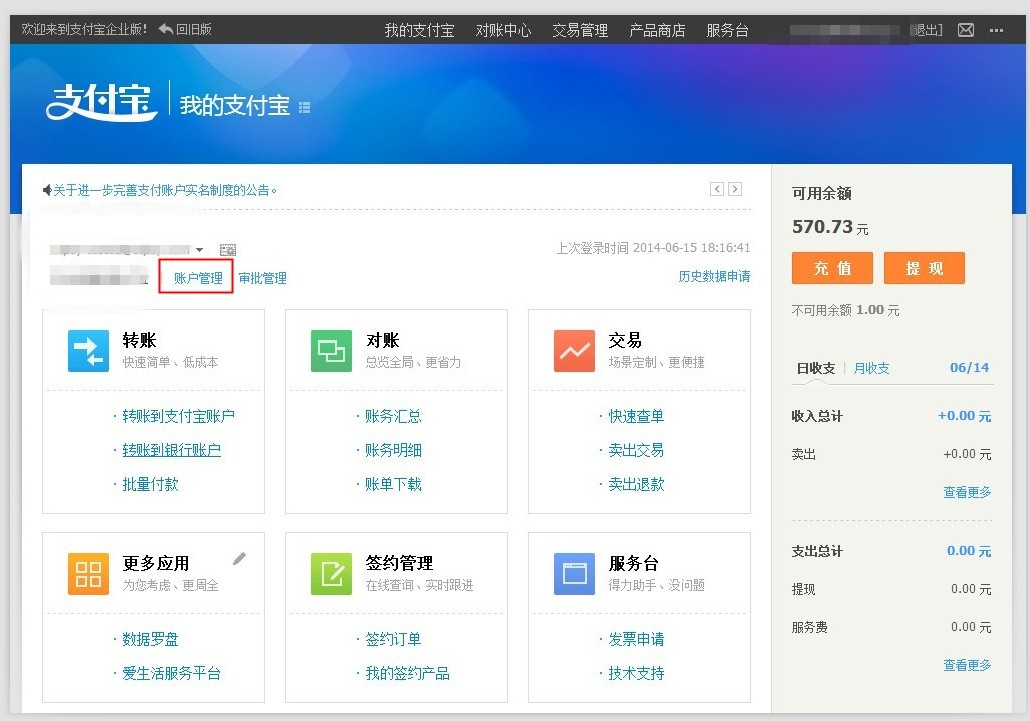
Task: Open 转账到银行账户 link
Action: click(171, 450)
